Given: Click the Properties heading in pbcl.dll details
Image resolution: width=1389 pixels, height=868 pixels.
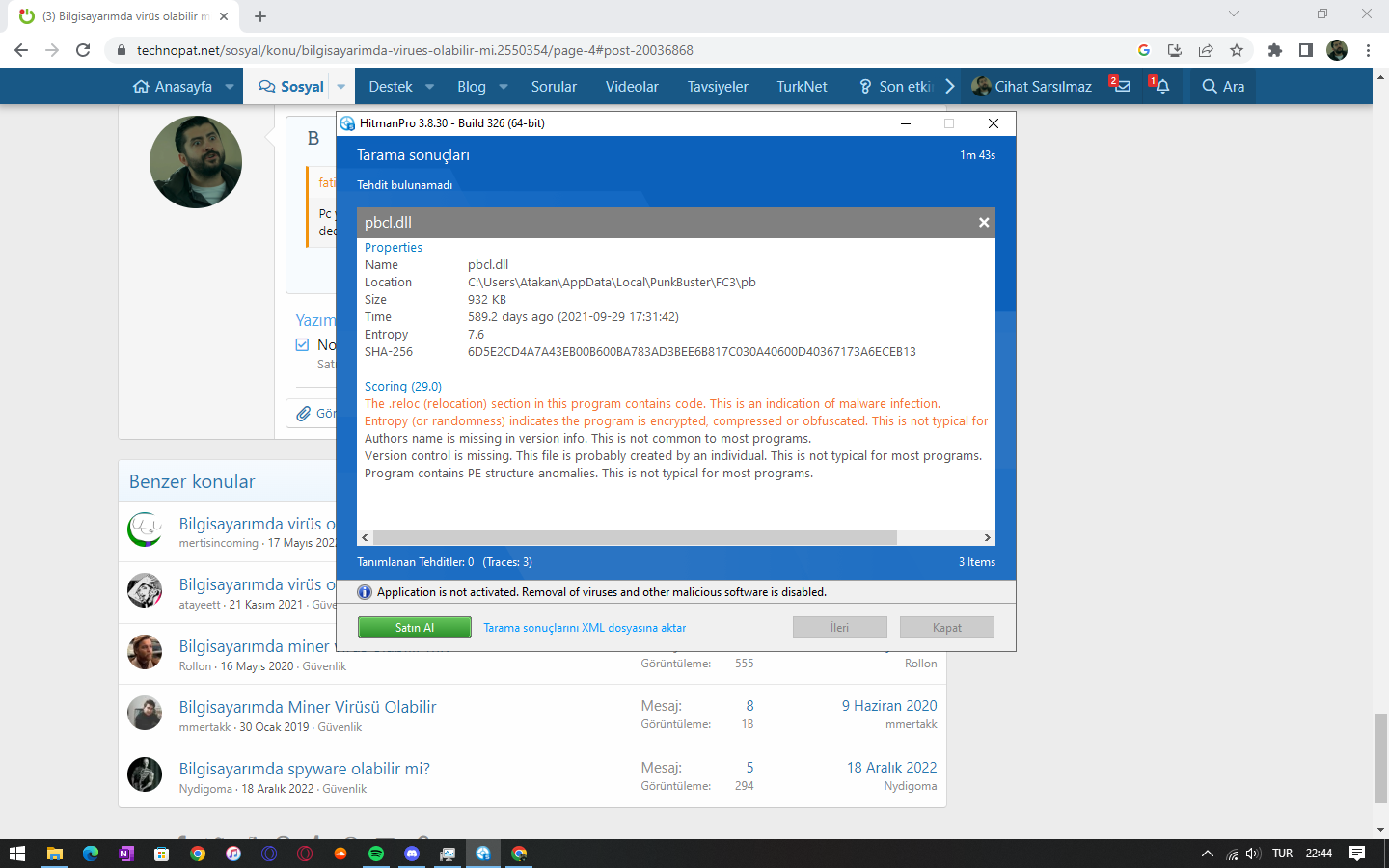Looking at the screenshot, I should click(x=394, y=248).
